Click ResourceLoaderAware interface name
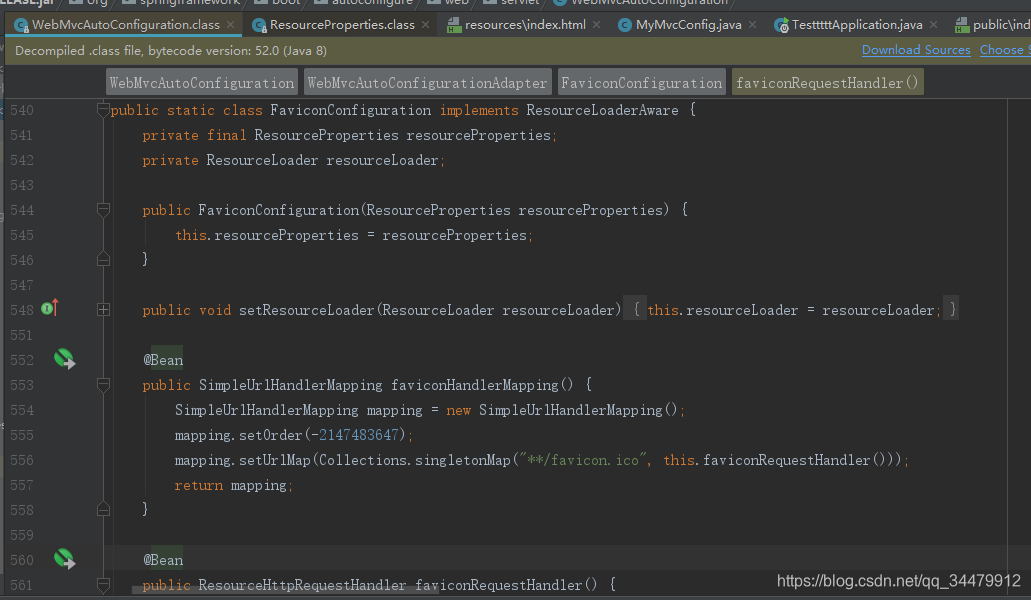1031x600 pixels. tap(602, 110)
